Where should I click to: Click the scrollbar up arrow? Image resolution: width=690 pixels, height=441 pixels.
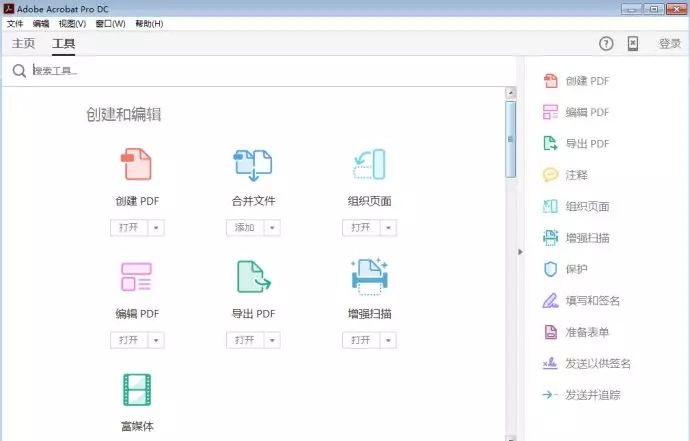[510, 93]
